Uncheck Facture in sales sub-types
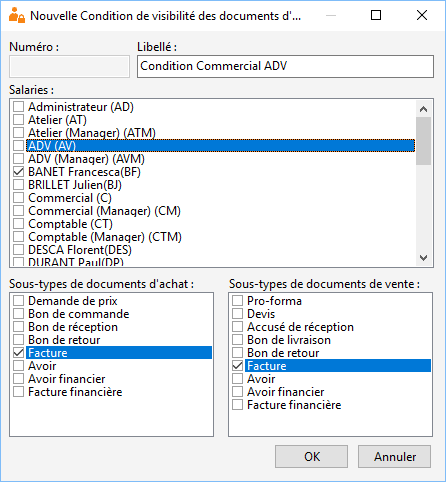Image resolution: width=446 pixels, height=482 pixels. pyautogui.click(x=238, y=366)
